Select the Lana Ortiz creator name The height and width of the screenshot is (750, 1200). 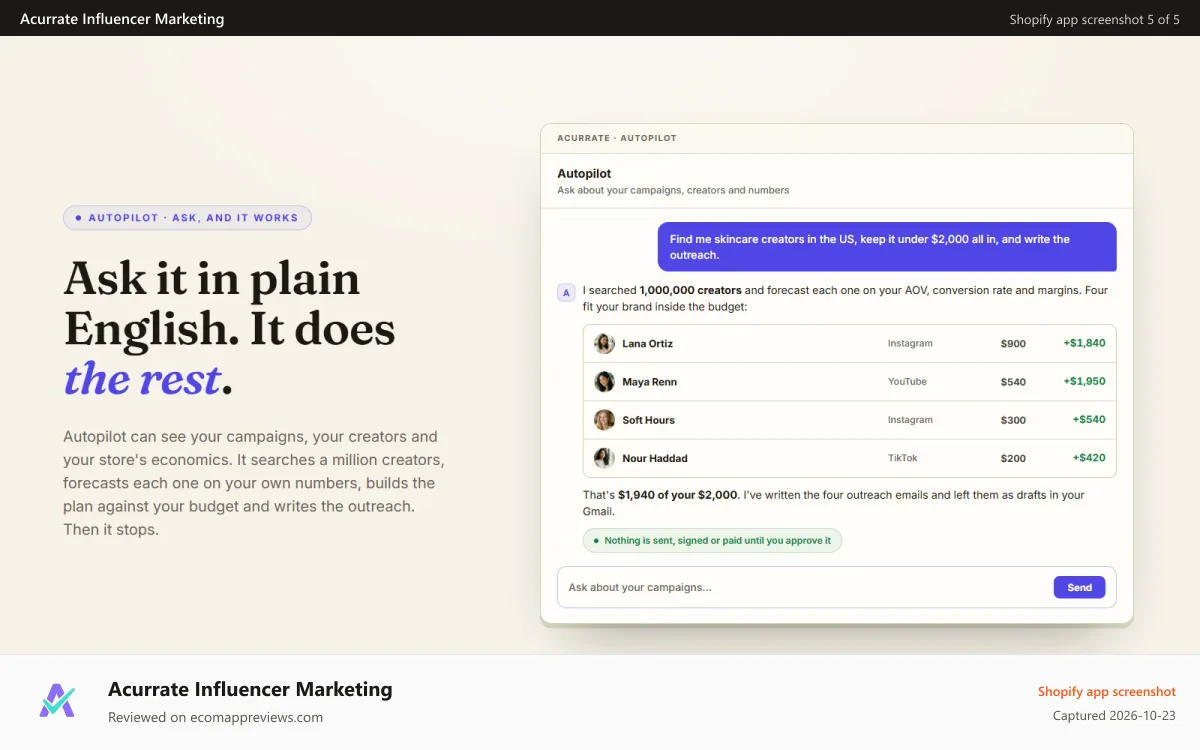click(647, 343)
